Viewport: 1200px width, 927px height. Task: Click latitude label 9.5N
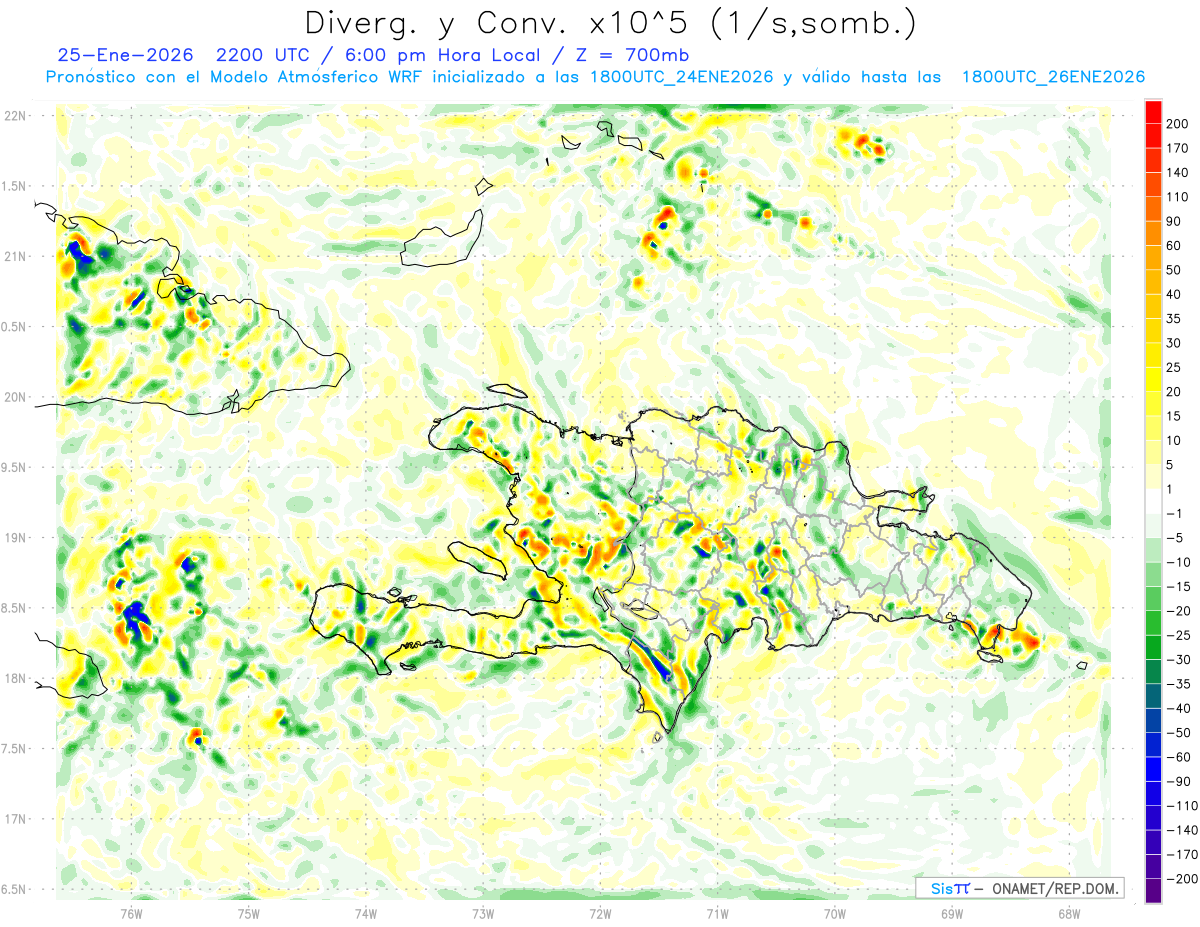click(13, 467)
